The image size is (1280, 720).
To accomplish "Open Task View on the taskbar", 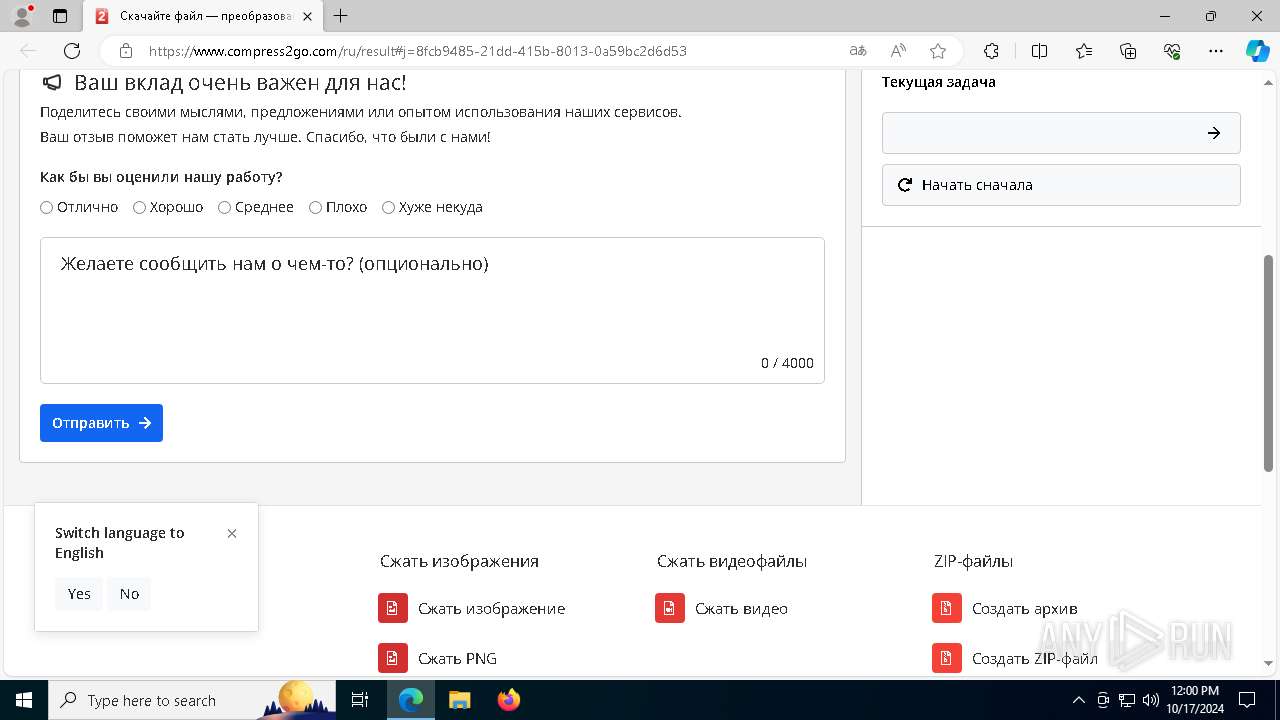I will 360,700.
